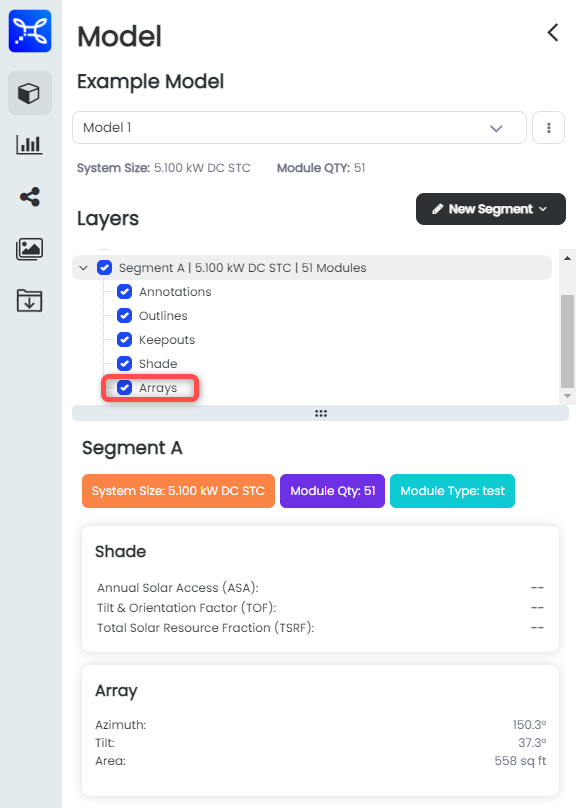Viewport: 578px width, 808px height.
Task: Open the bar chart analytics sidebar icon
Action: (29, 145)
